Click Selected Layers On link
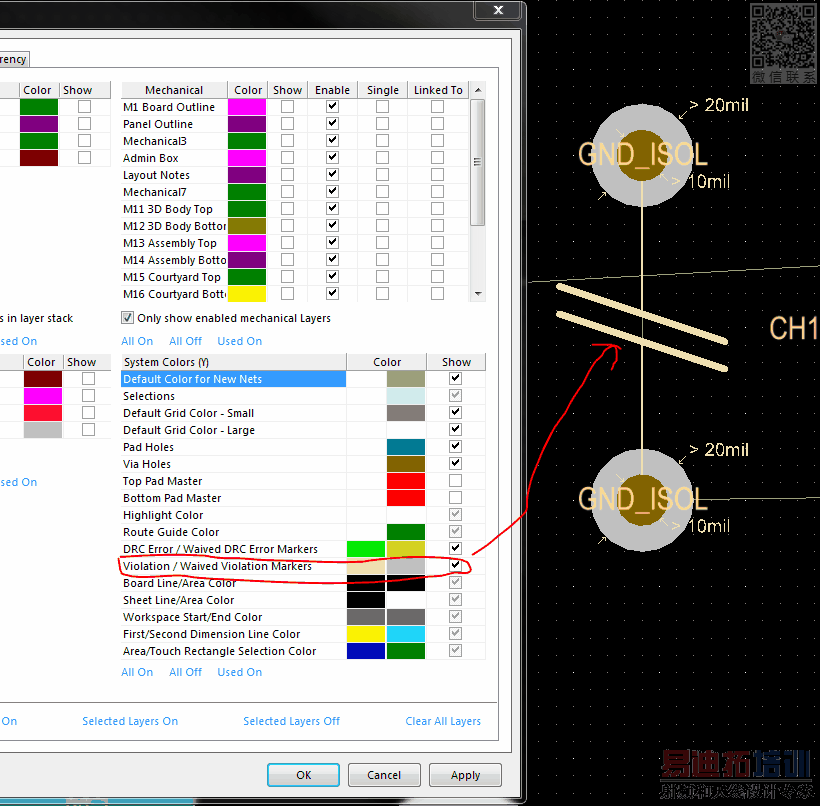The width and height of the screenshot is (820, 806). [x=130, y=721]
